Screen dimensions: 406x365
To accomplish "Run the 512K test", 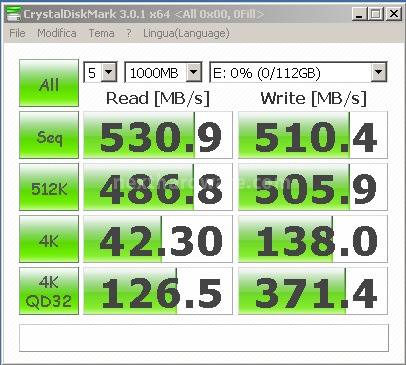I will point(49,187).
